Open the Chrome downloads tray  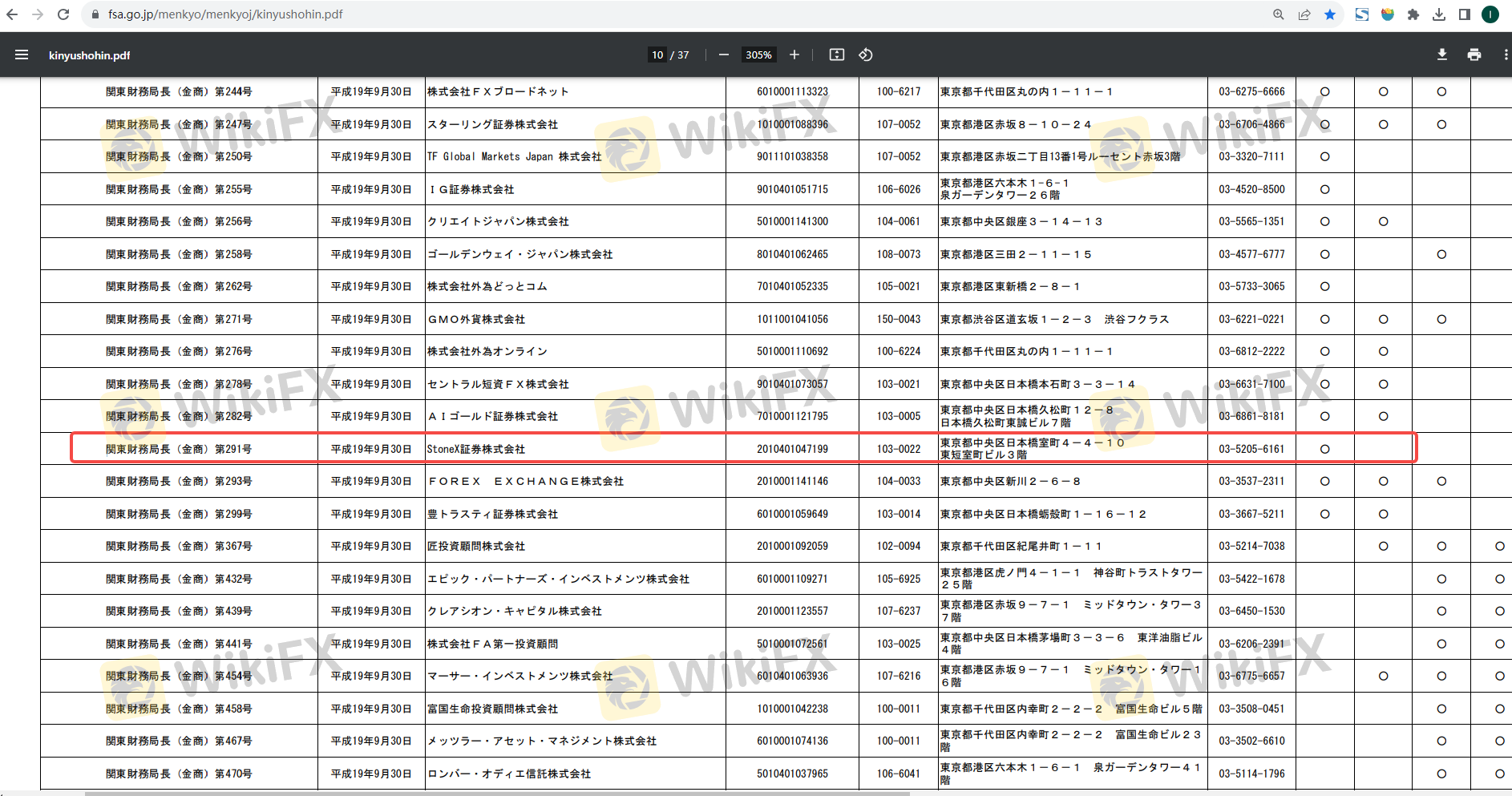1439,14
